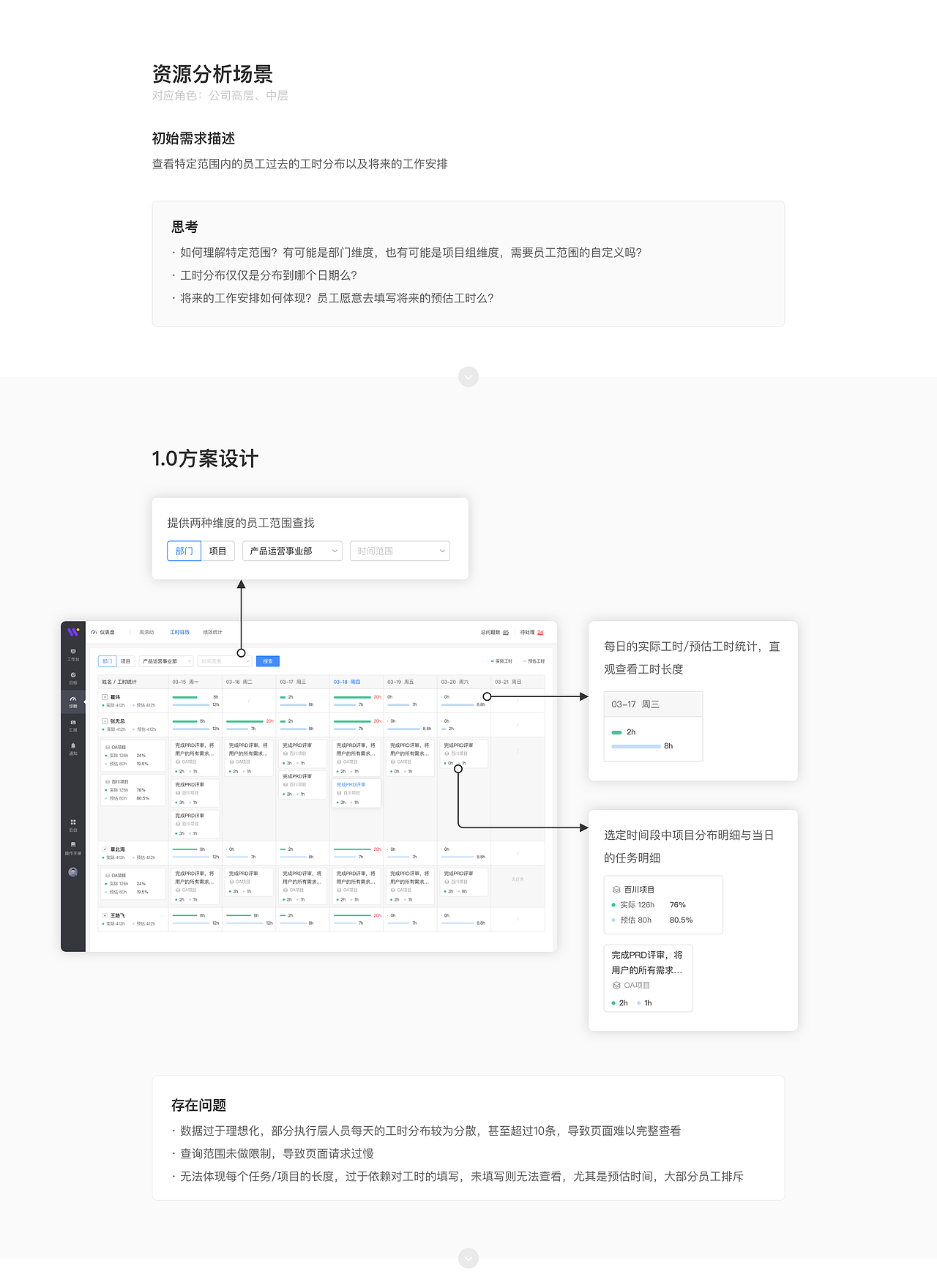The image size is (937, 1288).
Task: Click the 完成PRD评审 task card in the right callout
Action: (648, 978)
